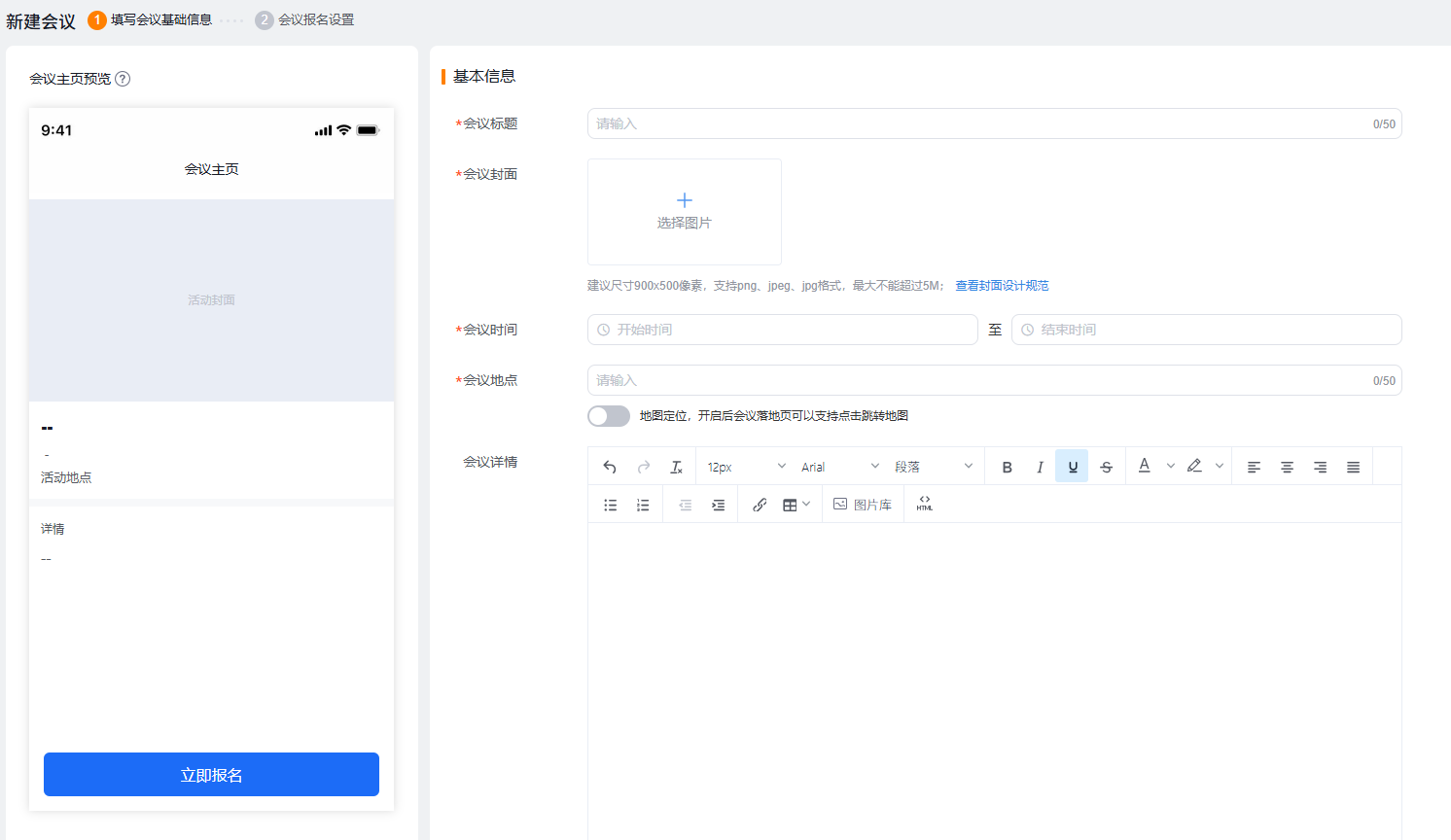The height and width of the screenshot is (840, 1451).
Task: Increase indent of the paragraph
Action: (x=718, y=505)
